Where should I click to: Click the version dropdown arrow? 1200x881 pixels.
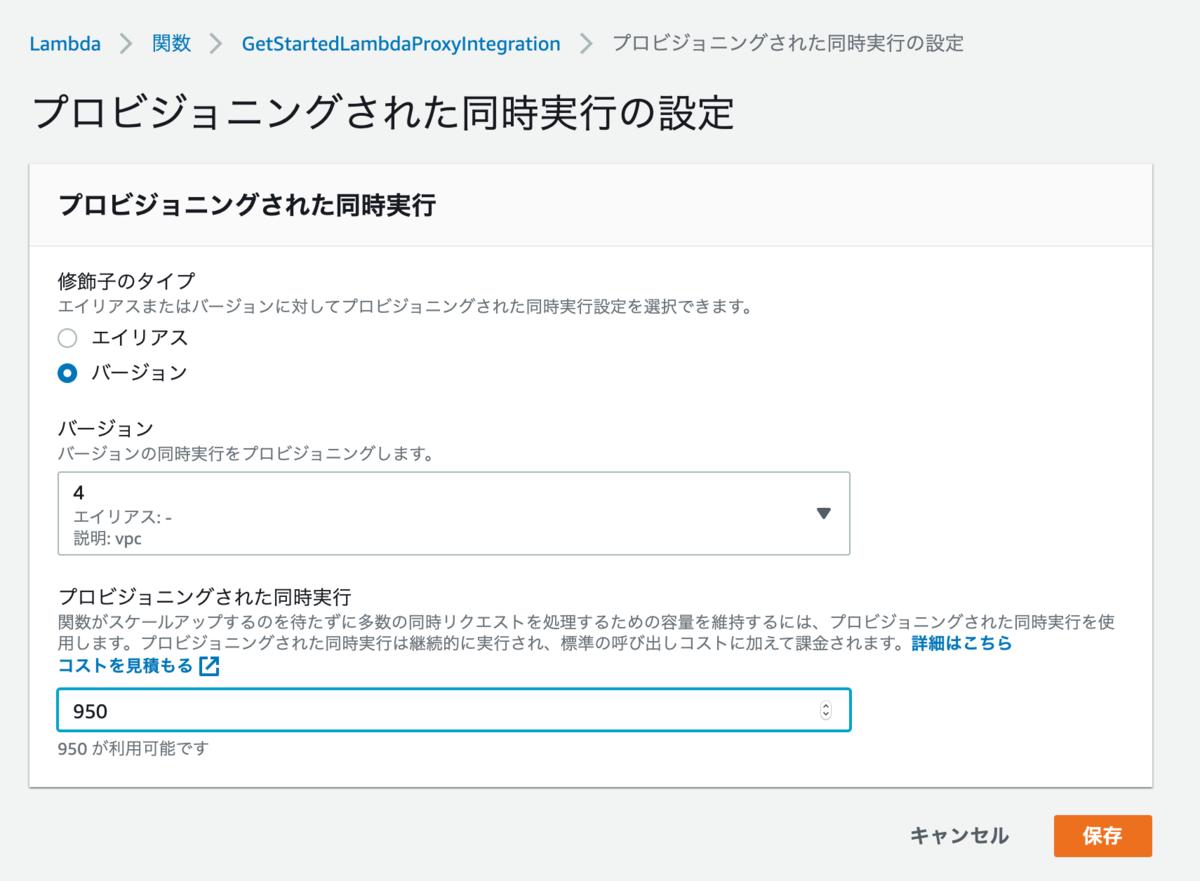(823, 514)
